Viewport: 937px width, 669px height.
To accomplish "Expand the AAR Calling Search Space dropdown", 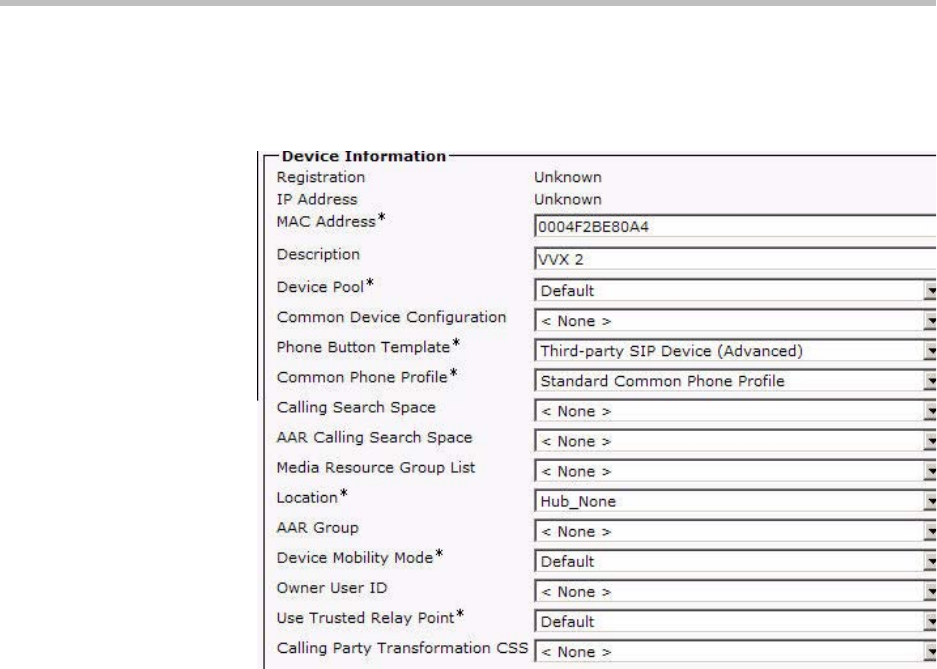I will pyautogui.click(x=735, y=439).
